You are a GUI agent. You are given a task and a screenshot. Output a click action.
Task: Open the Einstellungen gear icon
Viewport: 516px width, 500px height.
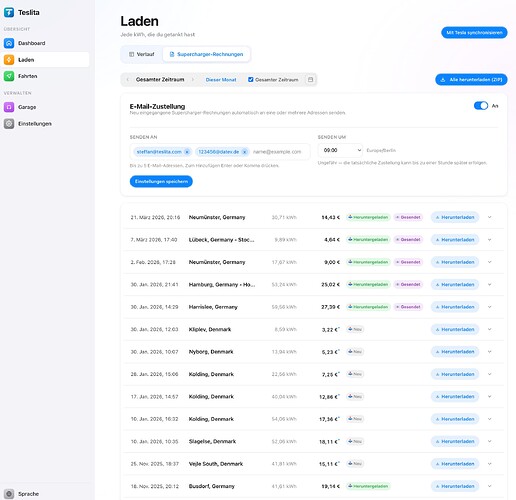pyautogui.click(x=9, y=124)
